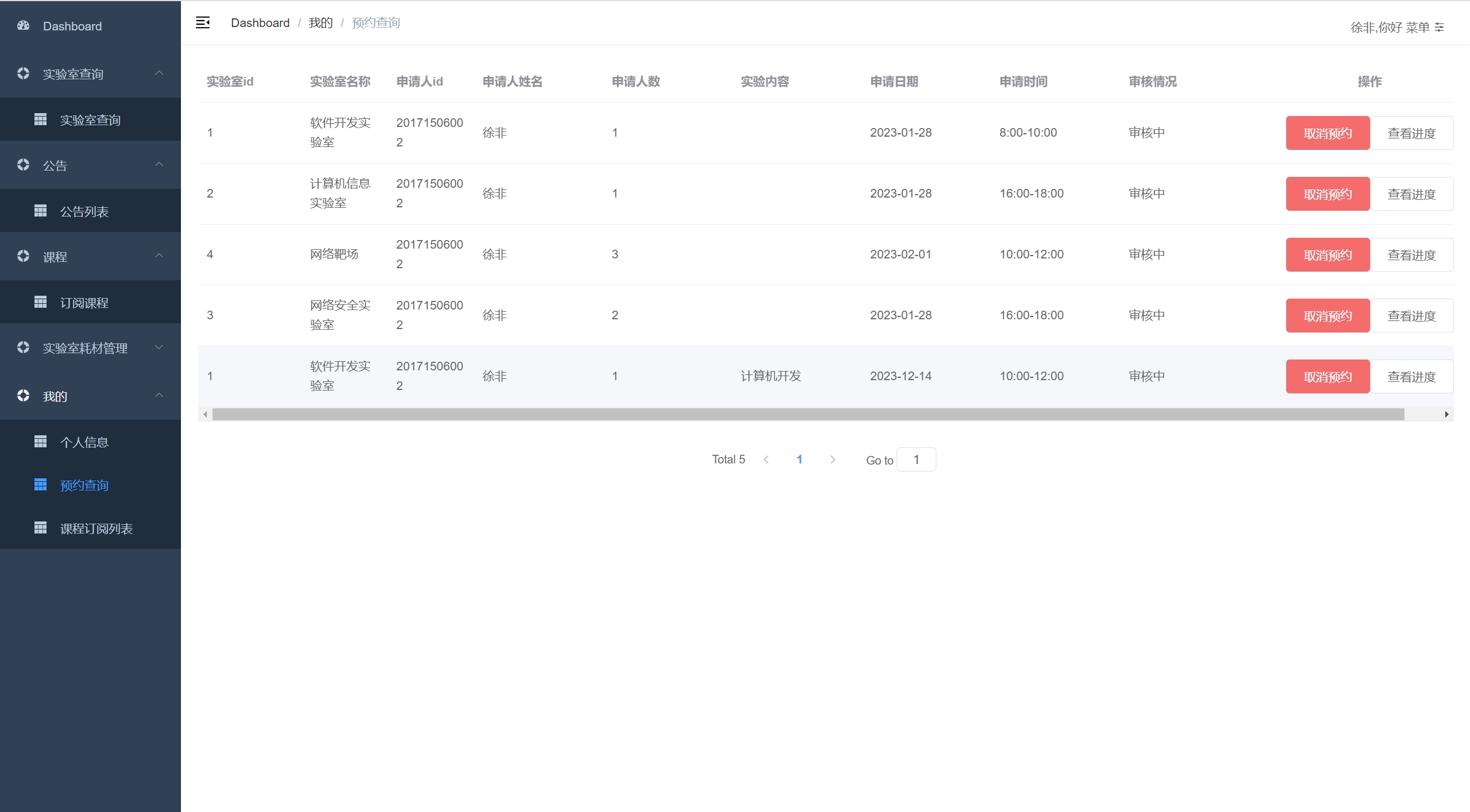
Task: Click Dashboard link in breadcrumb
Action: [260, 22]
